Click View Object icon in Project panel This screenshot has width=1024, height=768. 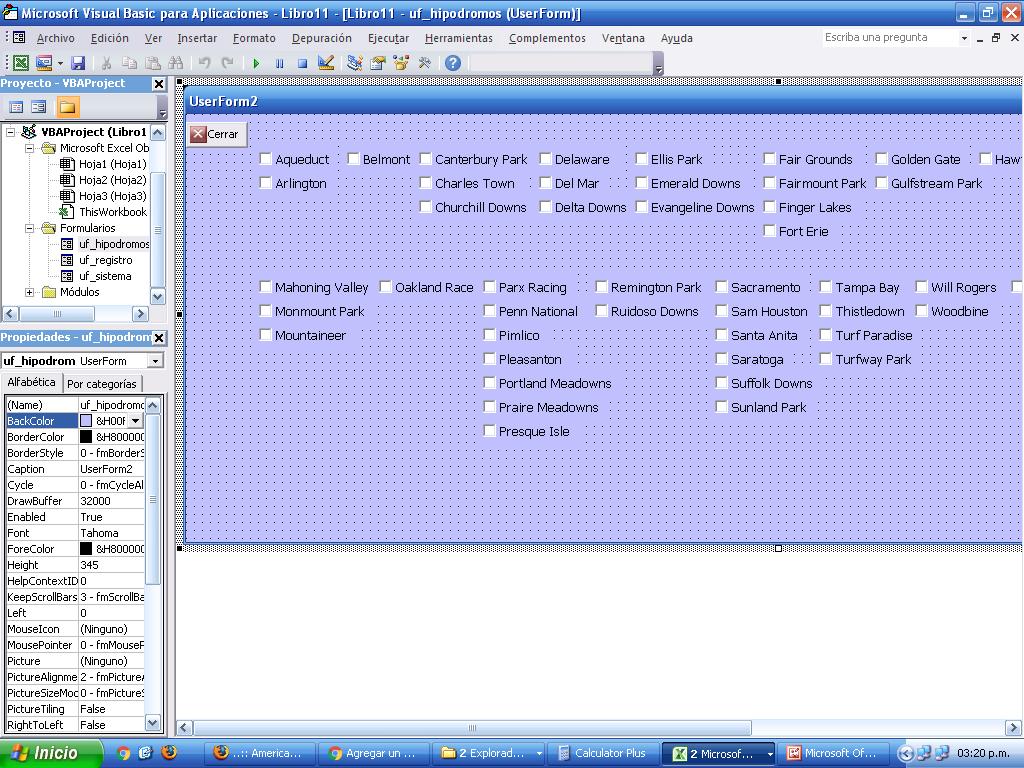click(x=39, y=106)
